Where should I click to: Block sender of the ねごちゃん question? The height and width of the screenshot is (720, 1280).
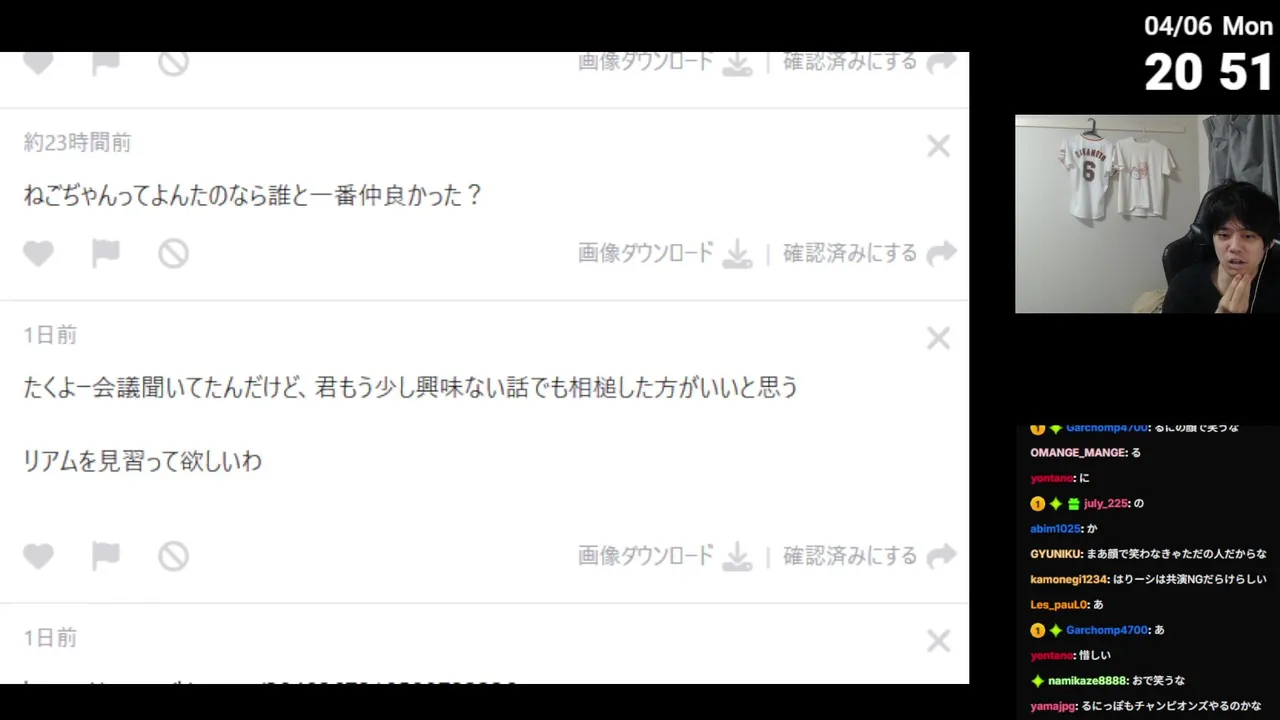(173, 254)
